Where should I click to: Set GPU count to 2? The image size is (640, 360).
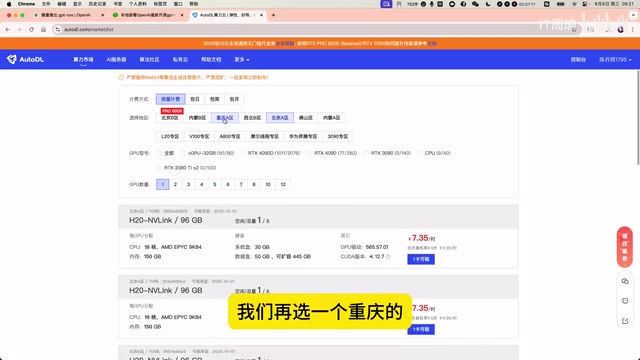pos(176,184)
